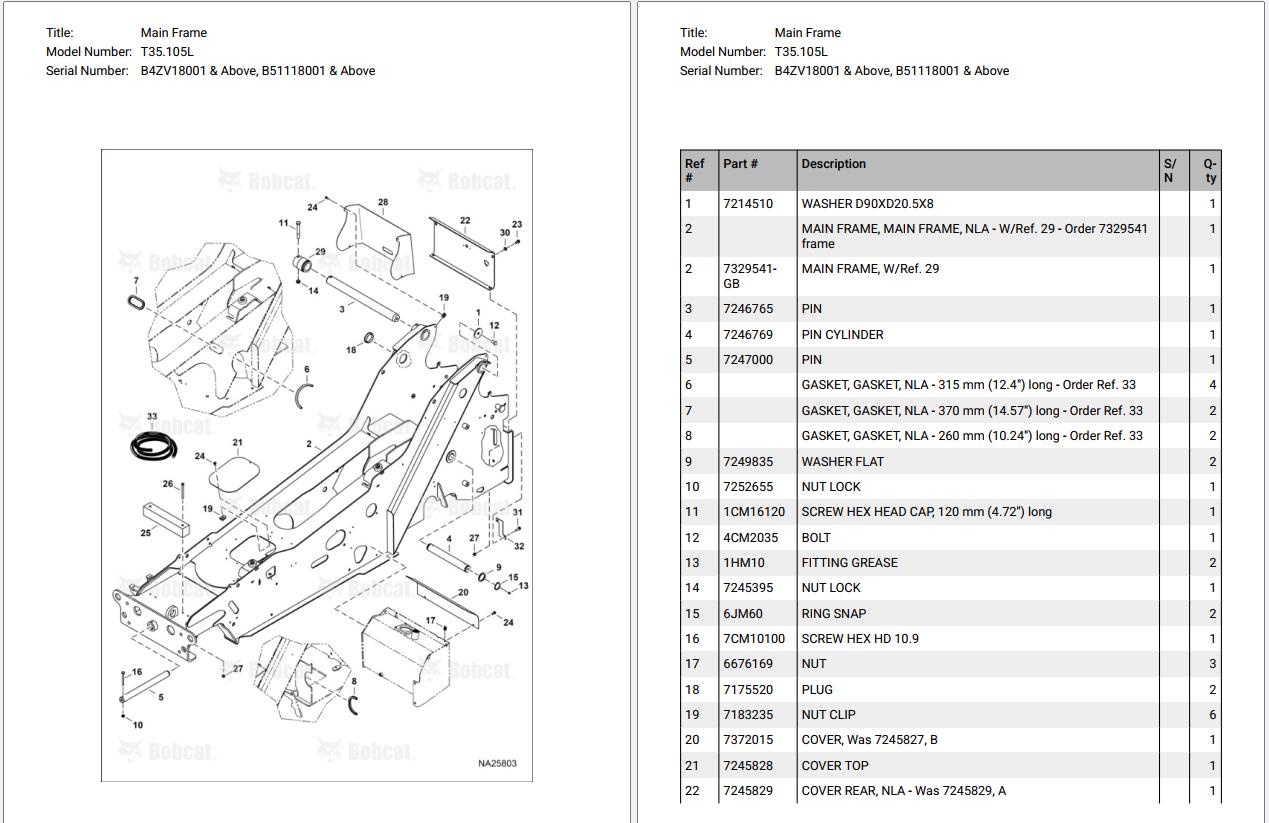Select the 315 mm gasket description row
This screenshot has width=1269, height=823.
click(x=968, y=385)
